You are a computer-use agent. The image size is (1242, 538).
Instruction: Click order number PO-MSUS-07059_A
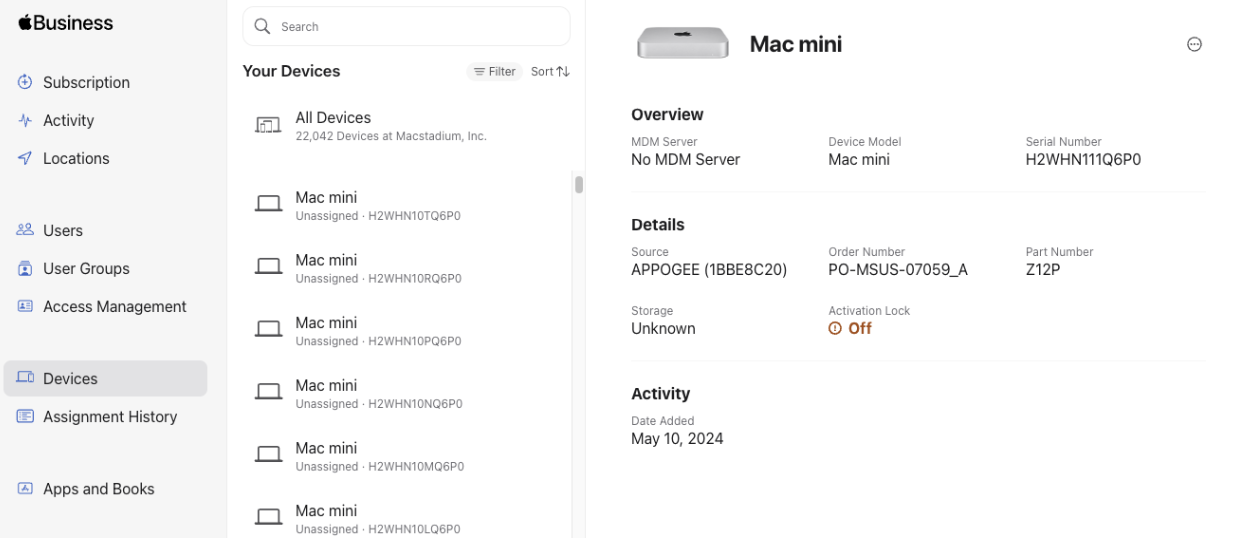point(898,269)
